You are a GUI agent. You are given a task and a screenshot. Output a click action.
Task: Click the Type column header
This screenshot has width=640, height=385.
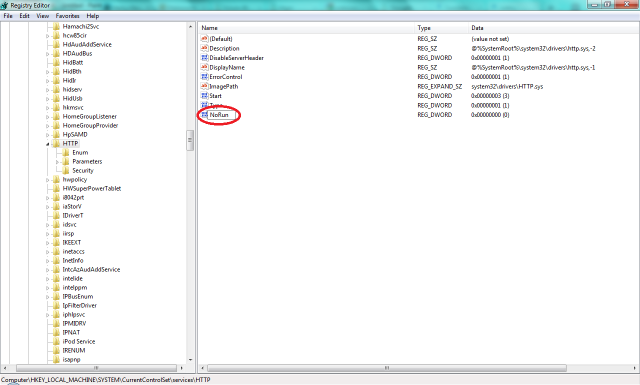tap(442, 28)
